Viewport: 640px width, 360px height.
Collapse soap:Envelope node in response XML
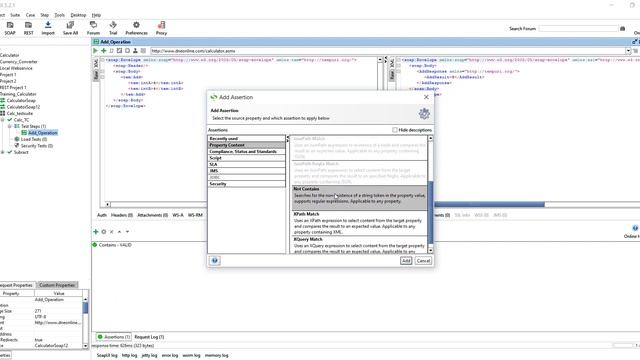click(399, 60)
